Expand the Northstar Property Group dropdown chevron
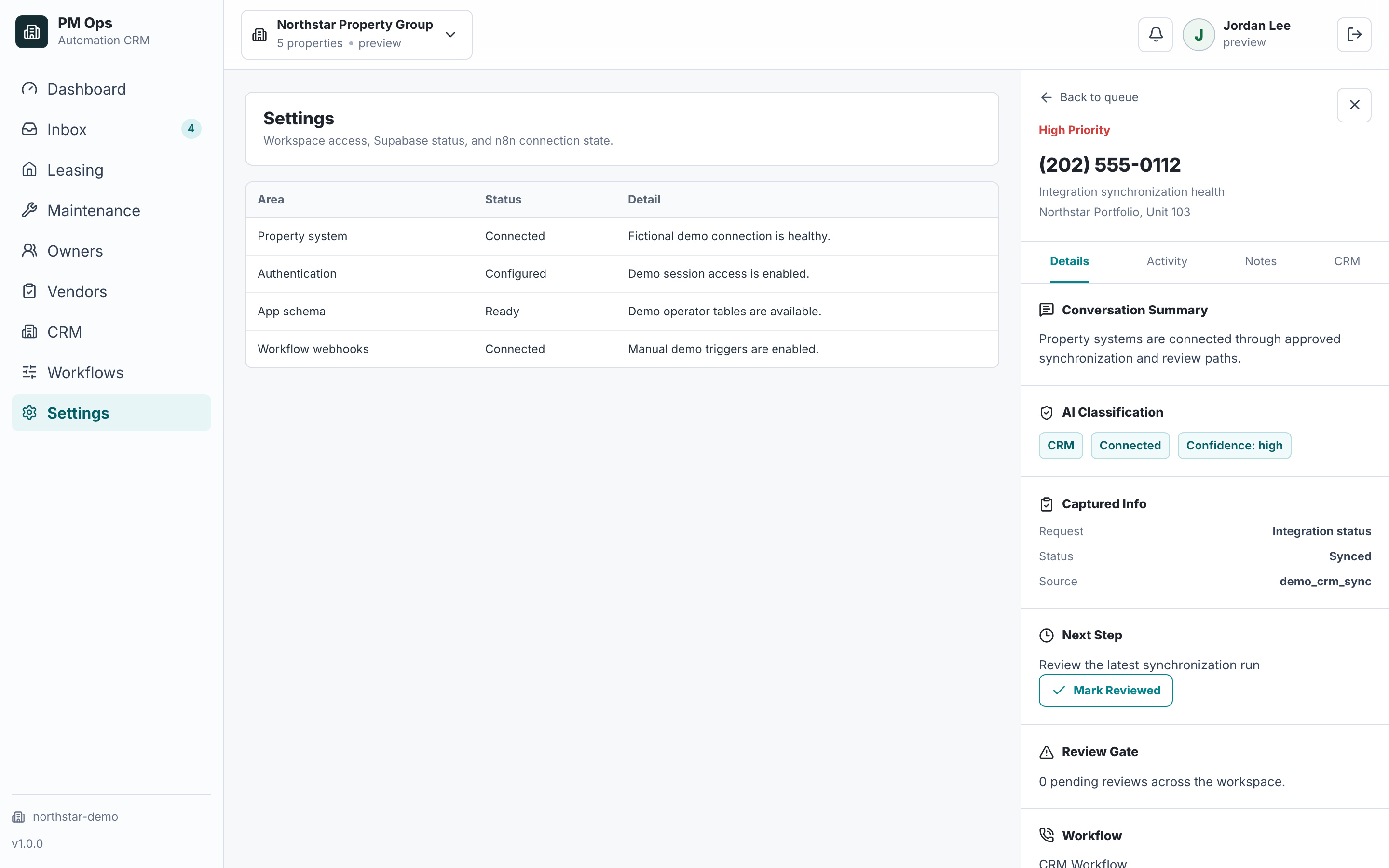The height and width of the screenshot is (868, 1389). point(450,34)
